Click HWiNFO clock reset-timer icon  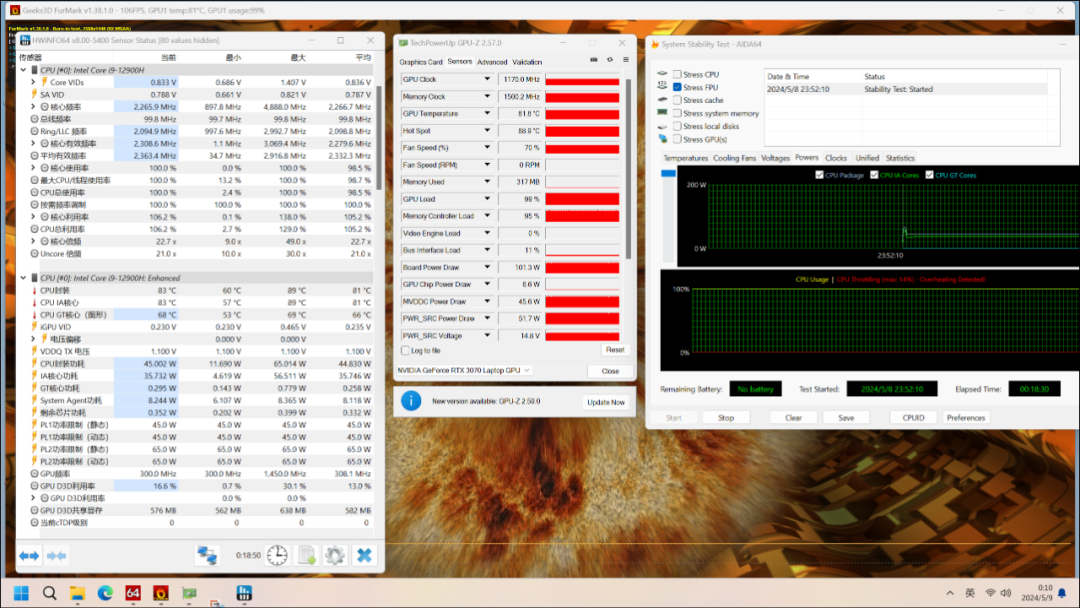point(277,555)
